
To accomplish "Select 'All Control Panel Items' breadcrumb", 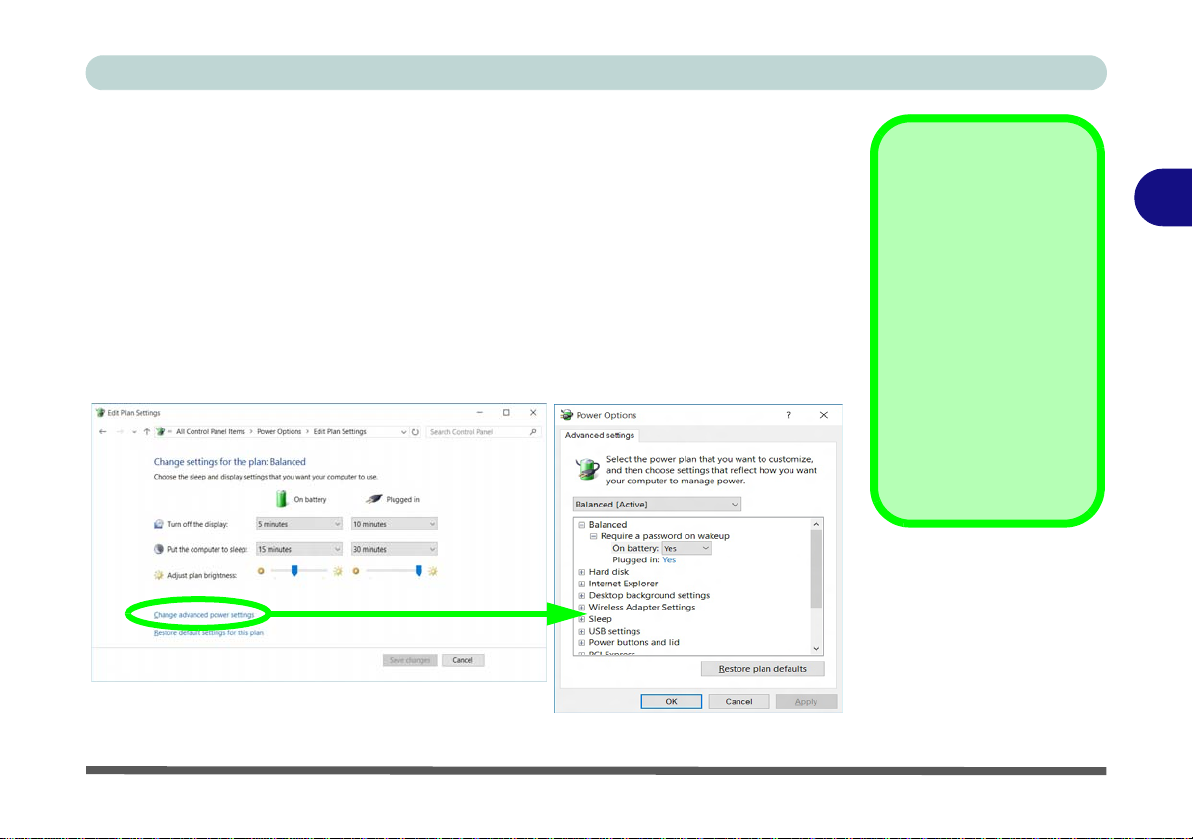I will 210,431.
